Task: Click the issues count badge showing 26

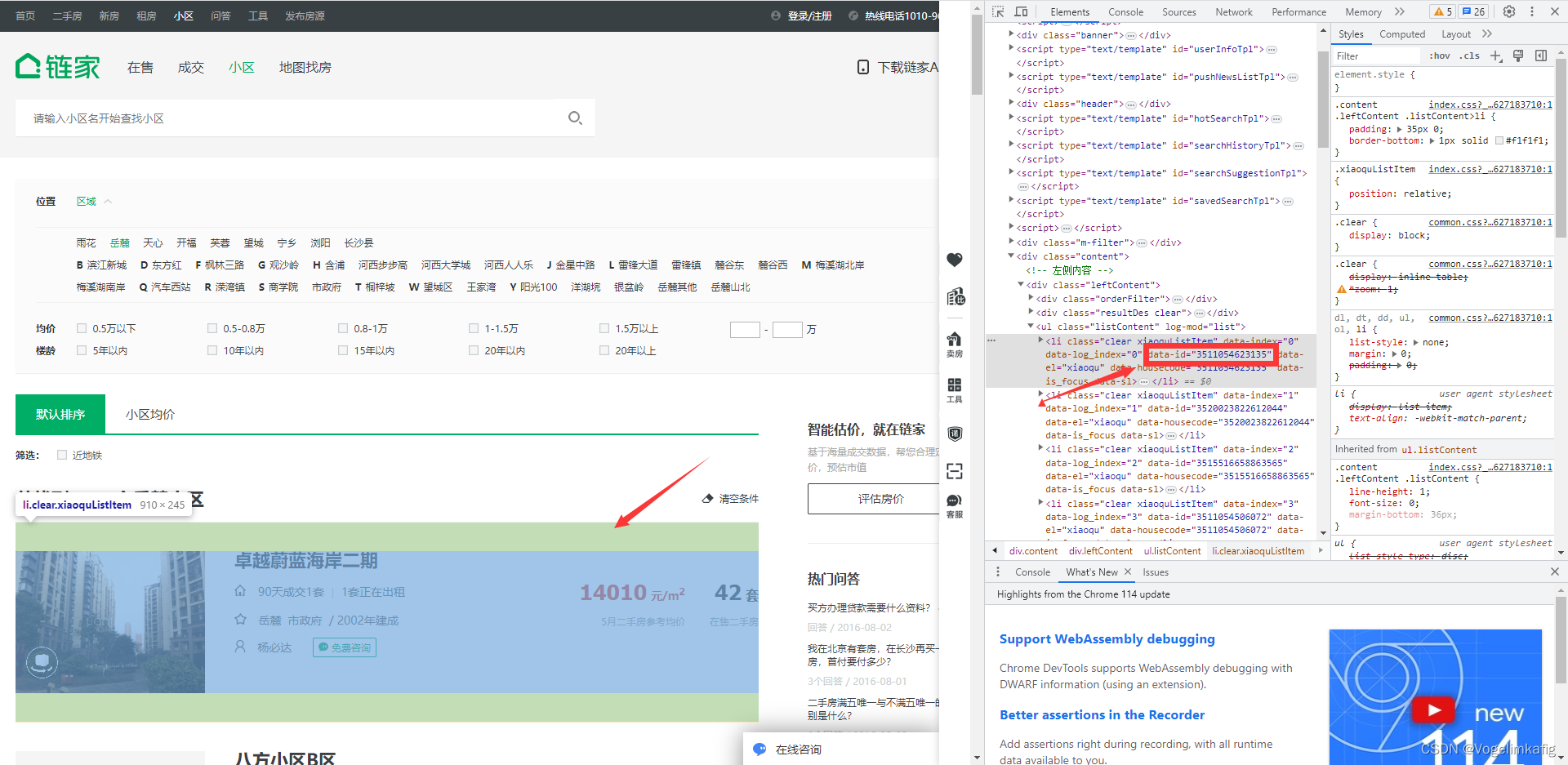Action: click(1473, 11)
